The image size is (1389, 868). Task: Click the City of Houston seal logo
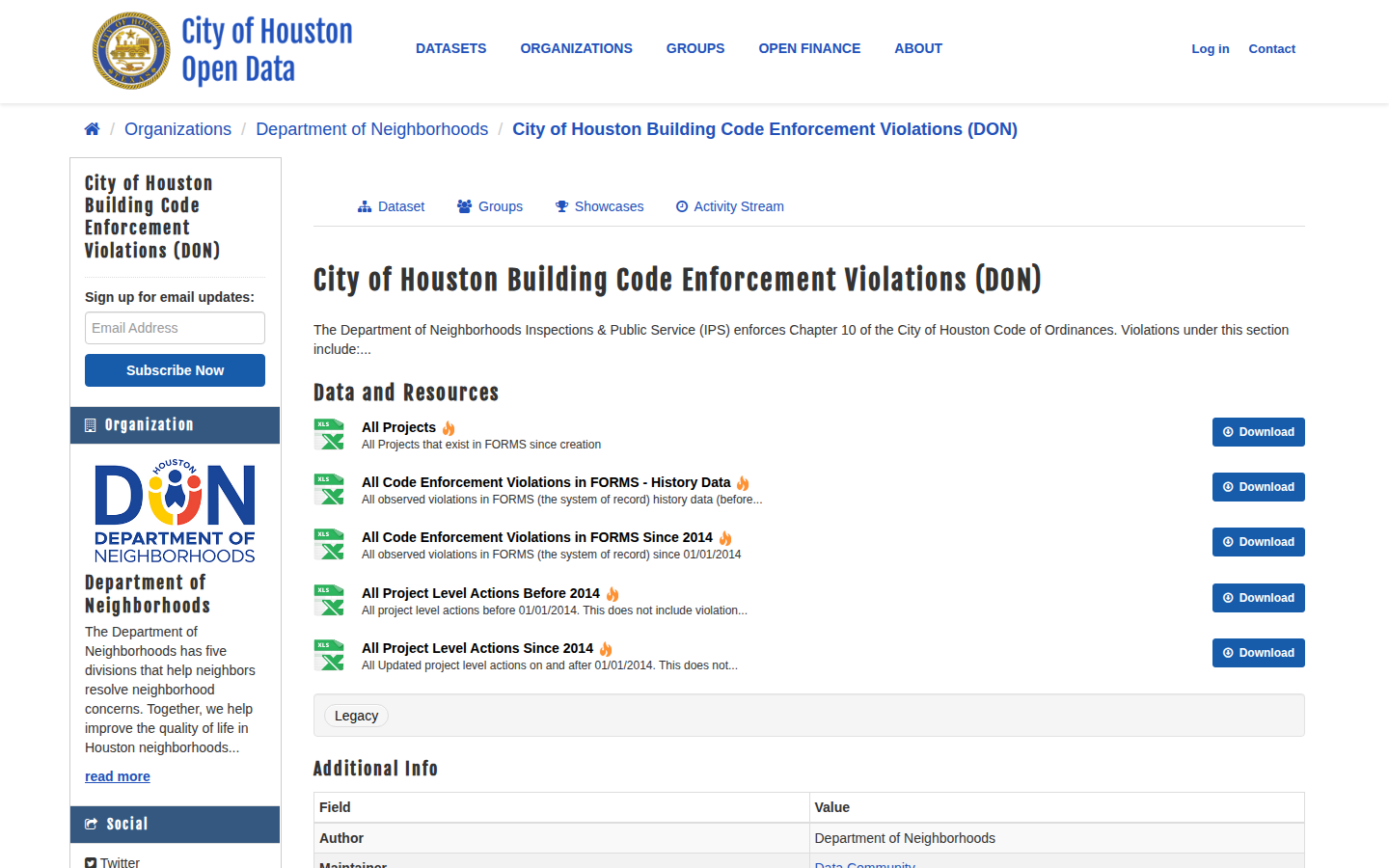[x=131, y=50]
